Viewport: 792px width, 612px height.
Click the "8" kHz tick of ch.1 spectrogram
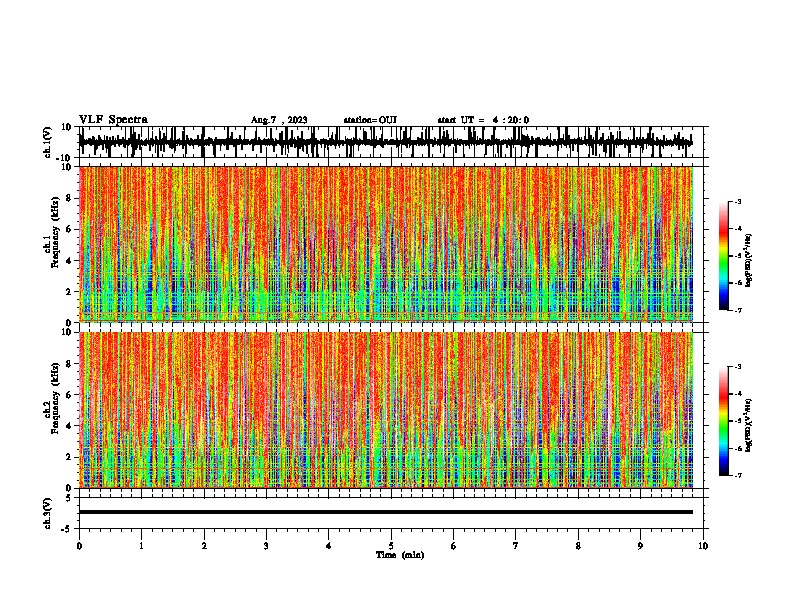(x=69, y=198)
